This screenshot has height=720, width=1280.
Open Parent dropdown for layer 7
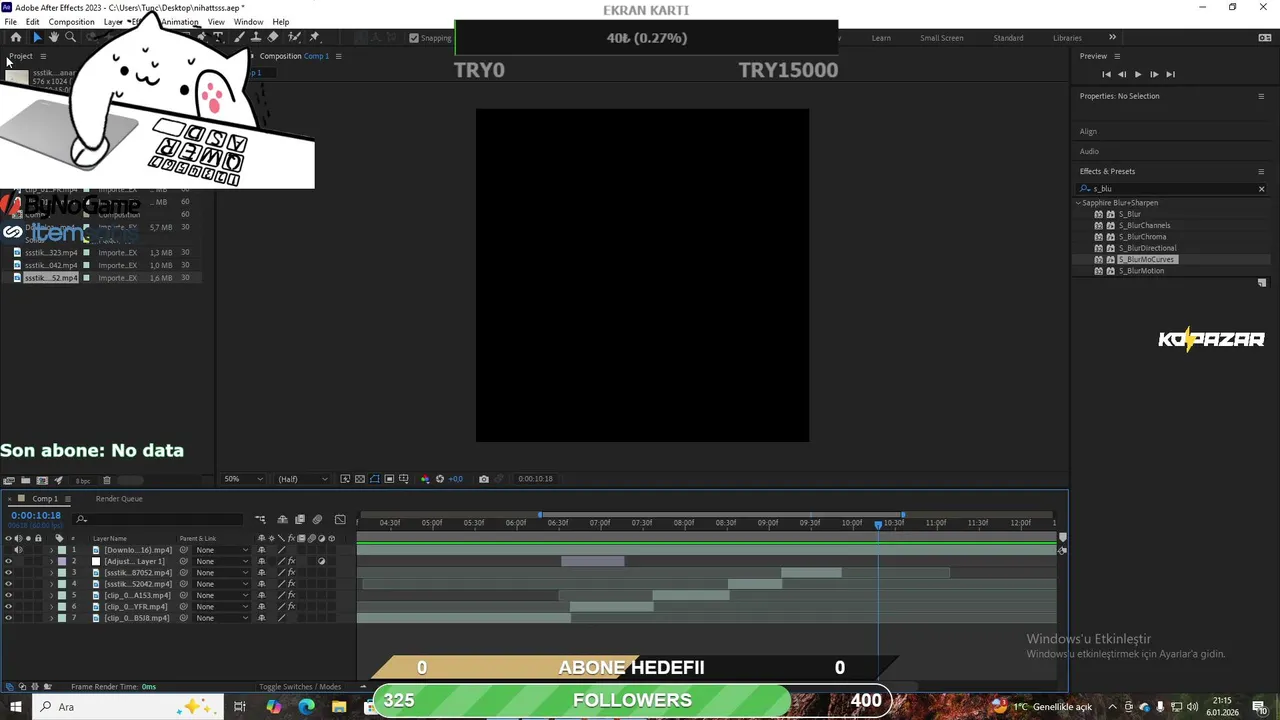pos(221,618)
